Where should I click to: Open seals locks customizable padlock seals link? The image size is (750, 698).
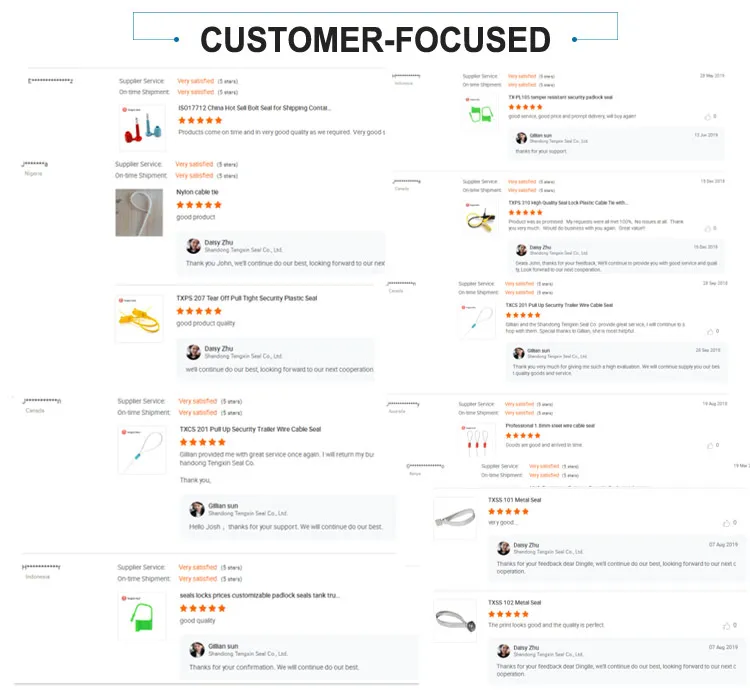pos(260,595)
